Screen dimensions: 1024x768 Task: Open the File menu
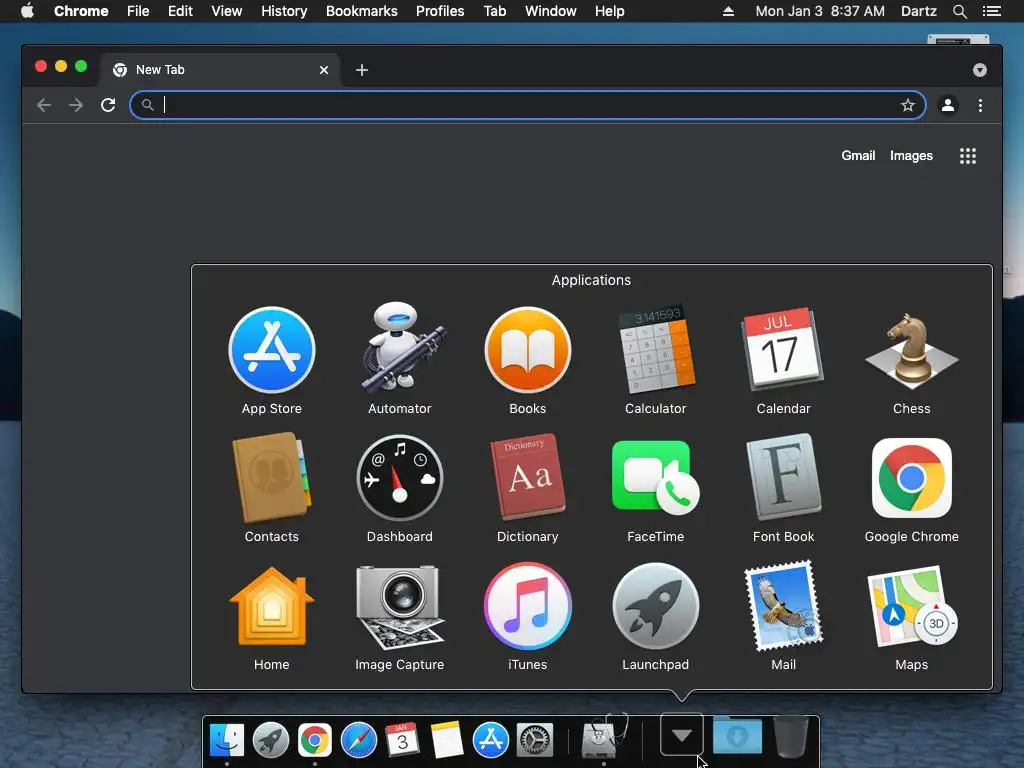[138, 11]
